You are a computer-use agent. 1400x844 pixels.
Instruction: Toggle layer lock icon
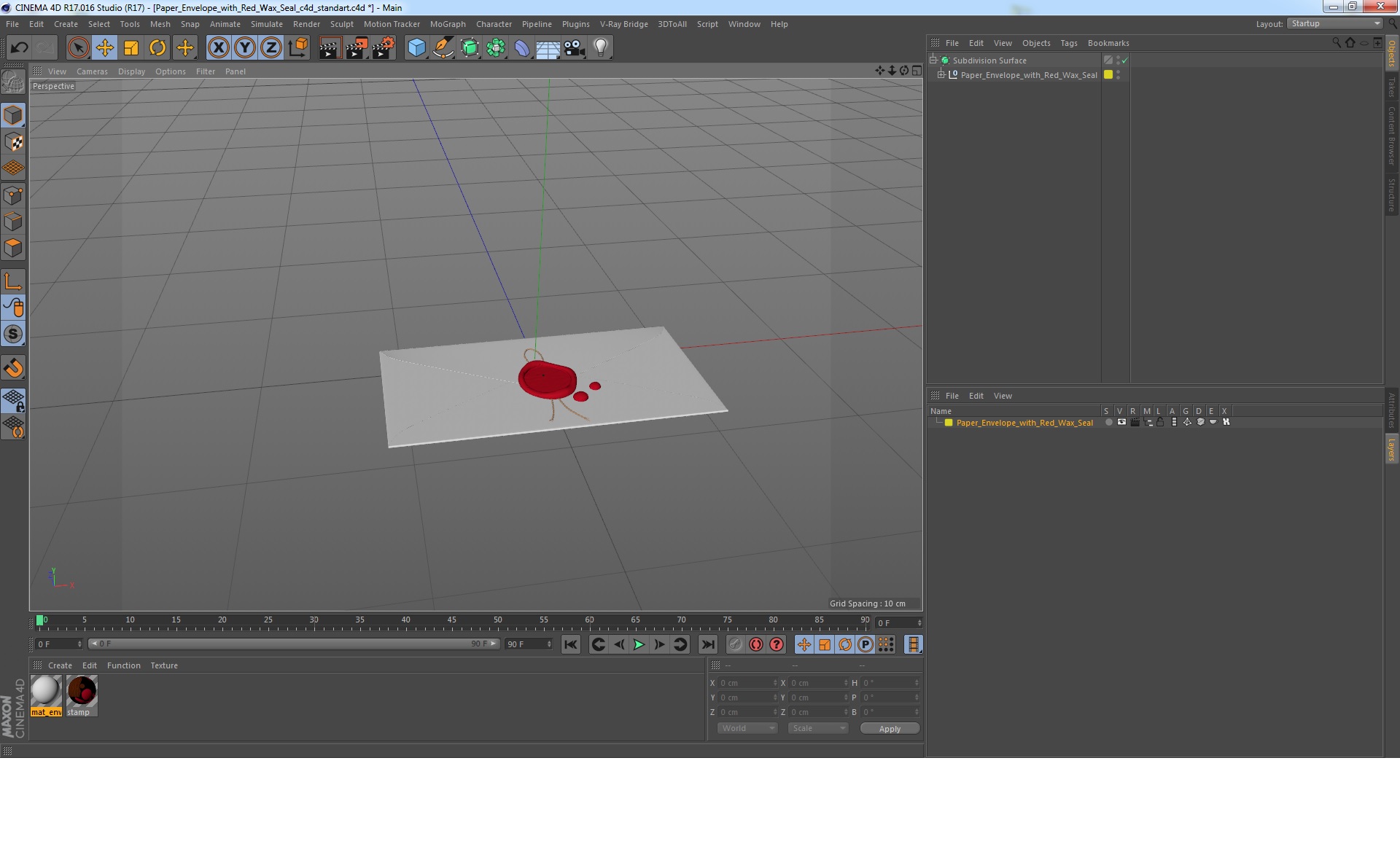(1160, 422)
